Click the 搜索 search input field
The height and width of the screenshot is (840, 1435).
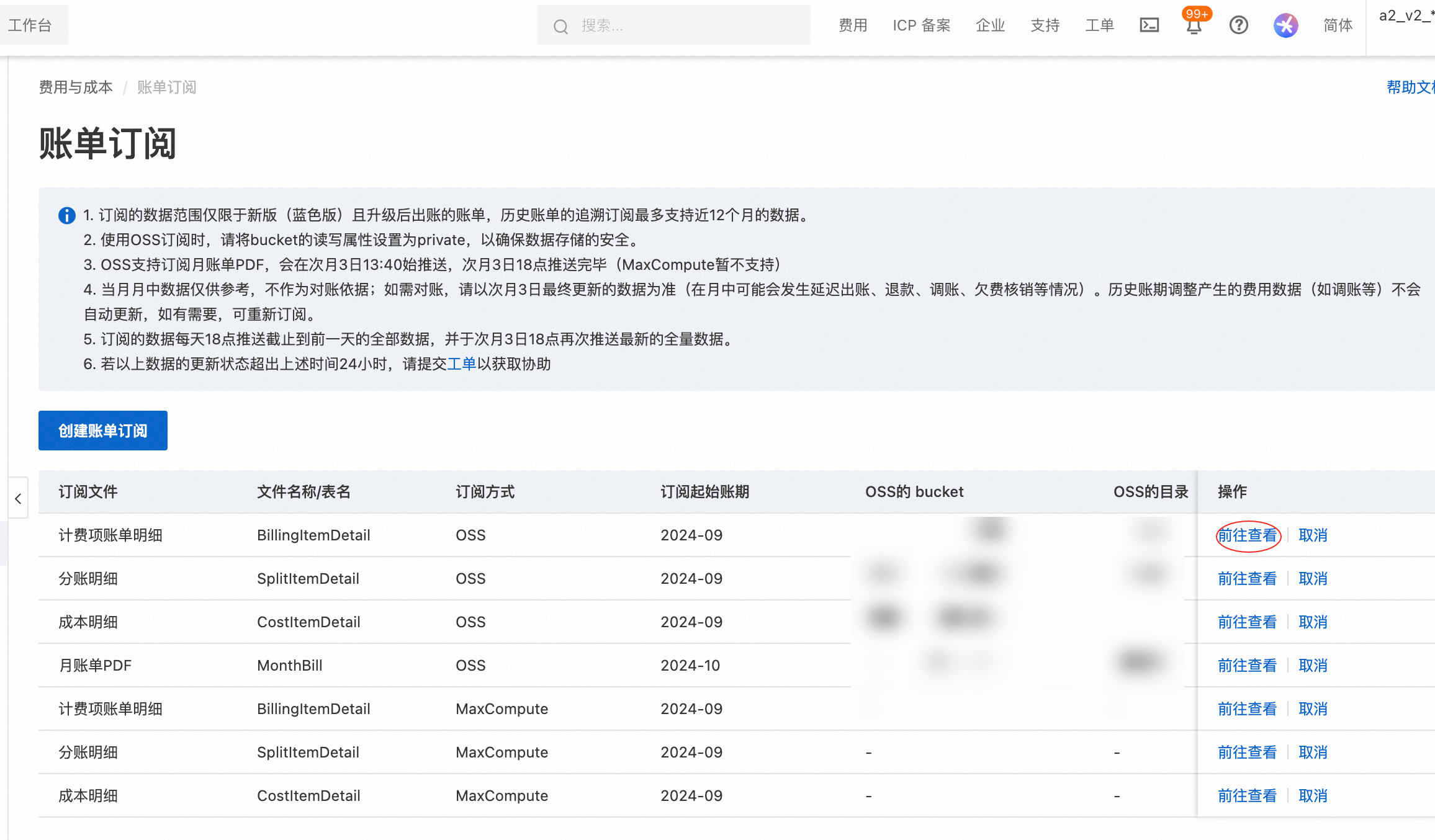673,25
